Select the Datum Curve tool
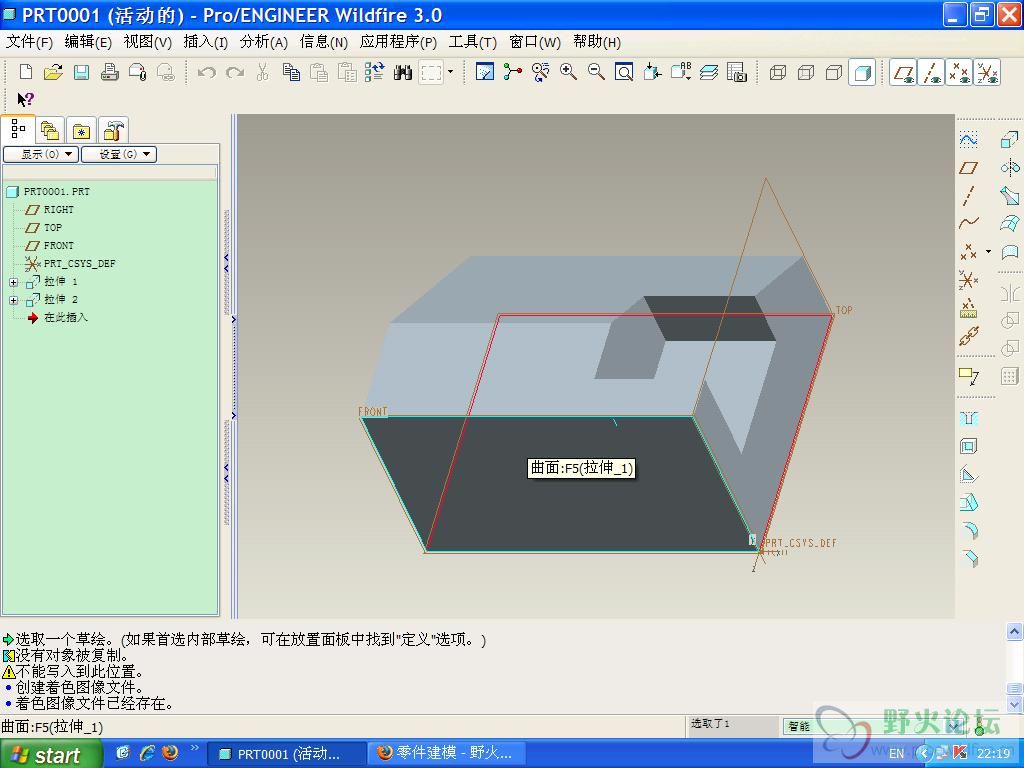 click(968, 223)
